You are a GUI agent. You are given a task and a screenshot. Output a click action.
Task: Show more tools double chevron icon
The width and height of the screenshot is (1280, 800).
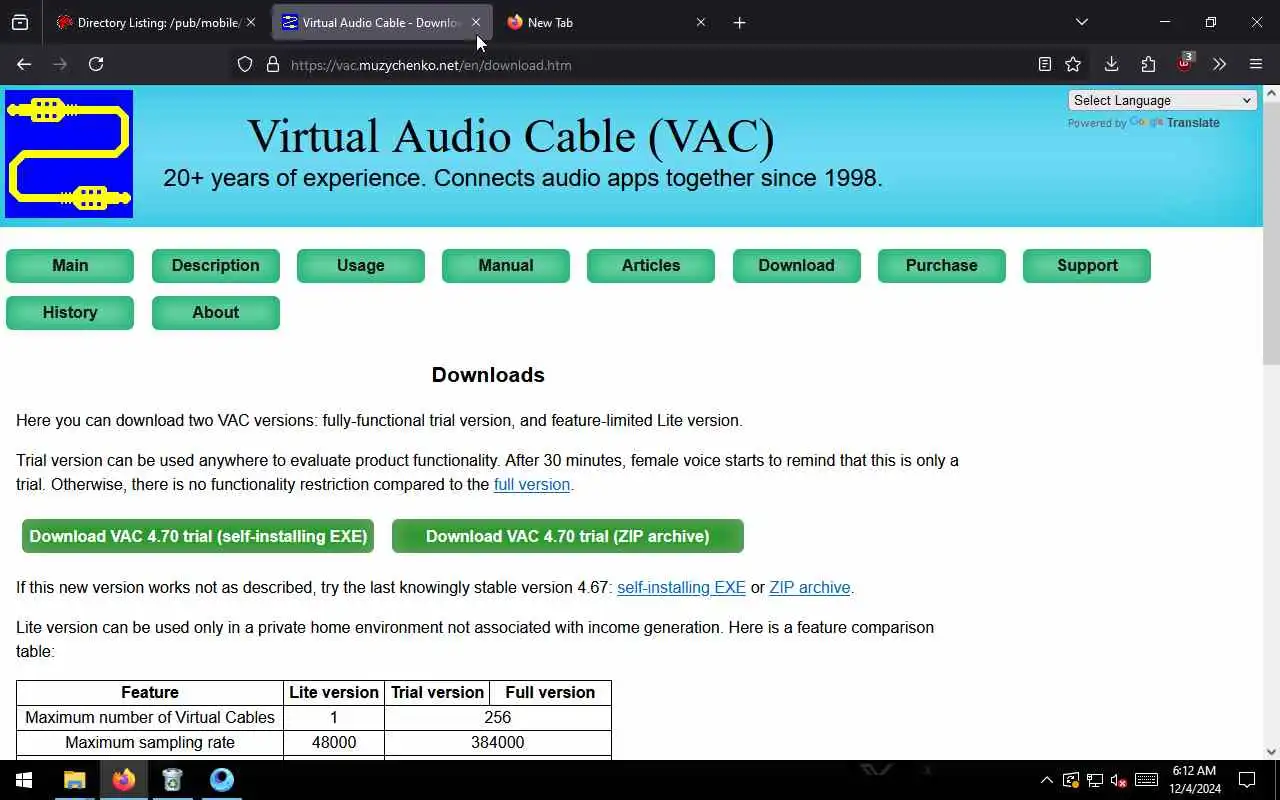(1219, 64)
